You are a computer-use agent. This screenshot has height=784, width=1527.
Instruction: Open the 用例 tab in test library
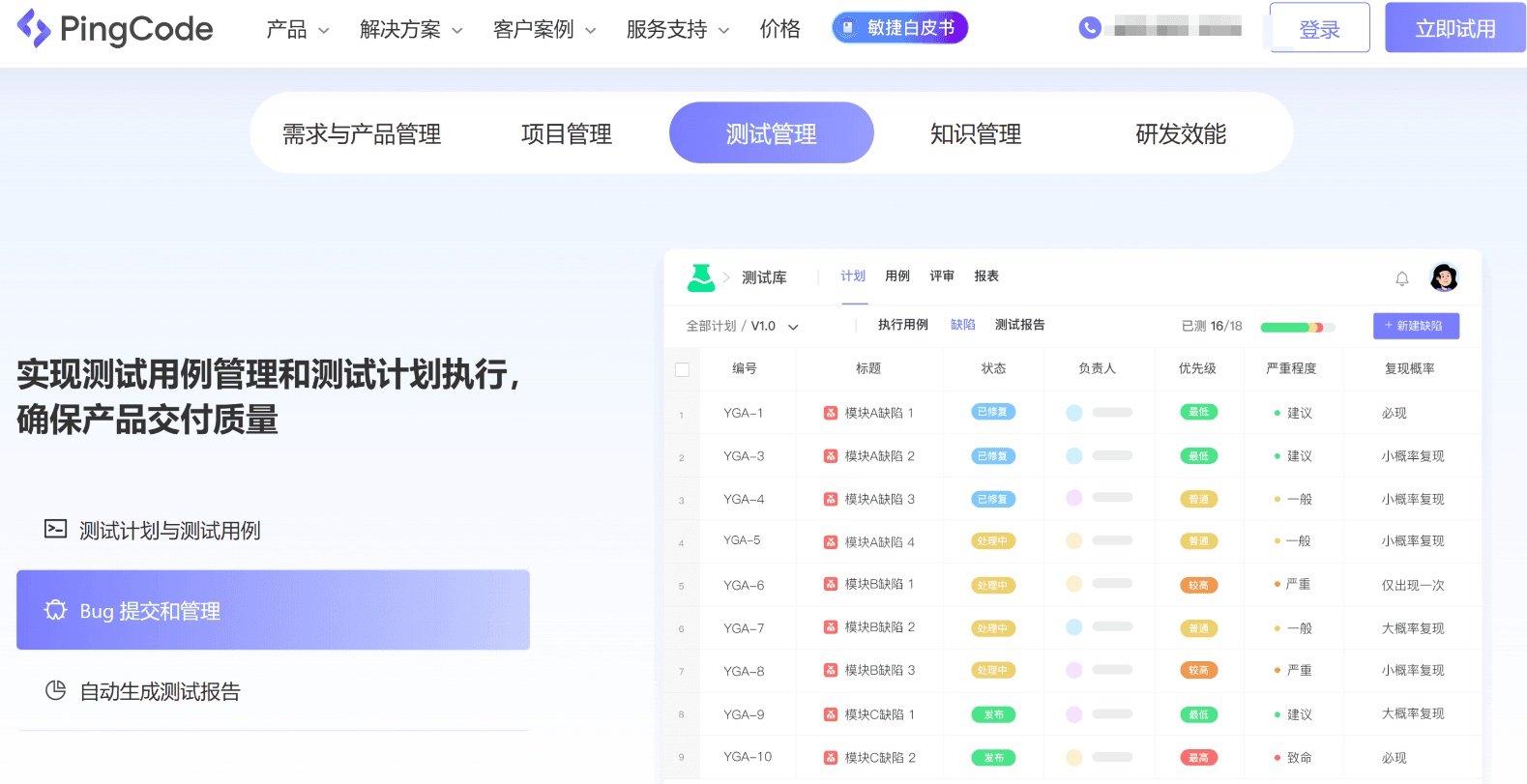click(x=897, y=276)
